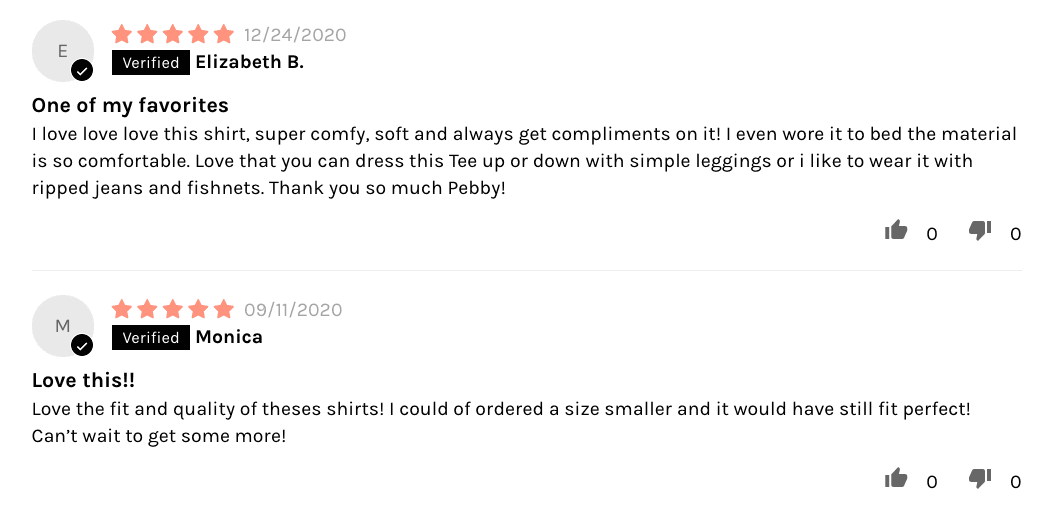Click the Verified badge beside Monica
The width and height of the screenshot is (1057, 514).
point(150,337)
